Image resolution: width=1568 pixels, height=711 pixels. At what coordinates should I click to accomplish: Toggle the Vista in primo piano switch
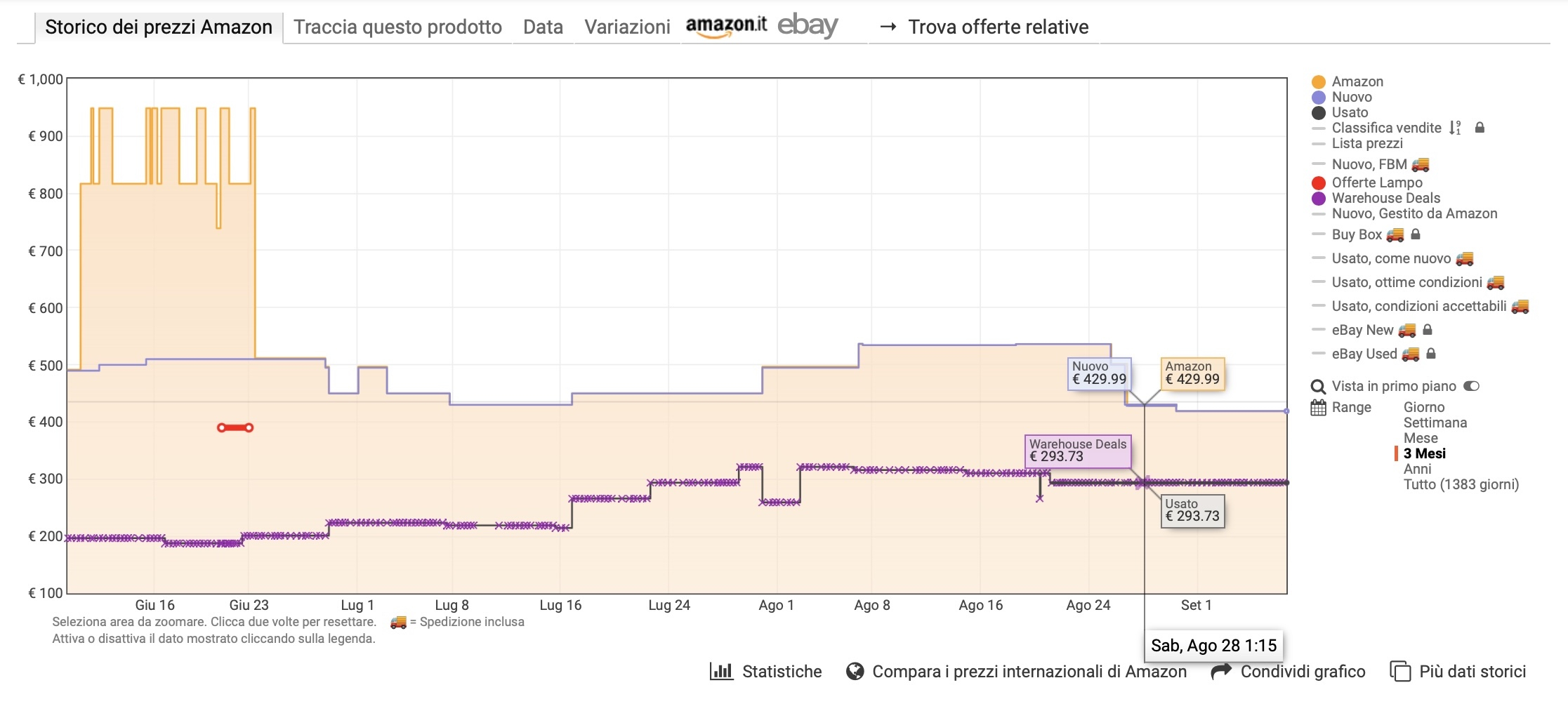(1471, 386)
